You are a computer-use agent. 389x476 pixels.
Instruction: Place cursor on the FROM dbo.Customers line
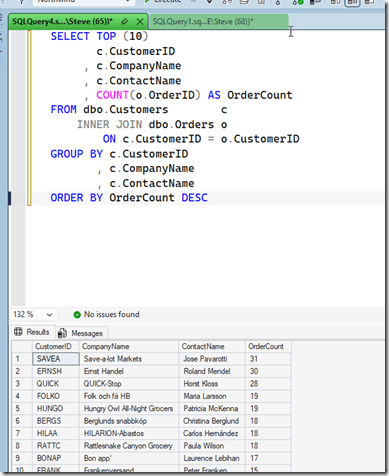click(x=139, y=110)
